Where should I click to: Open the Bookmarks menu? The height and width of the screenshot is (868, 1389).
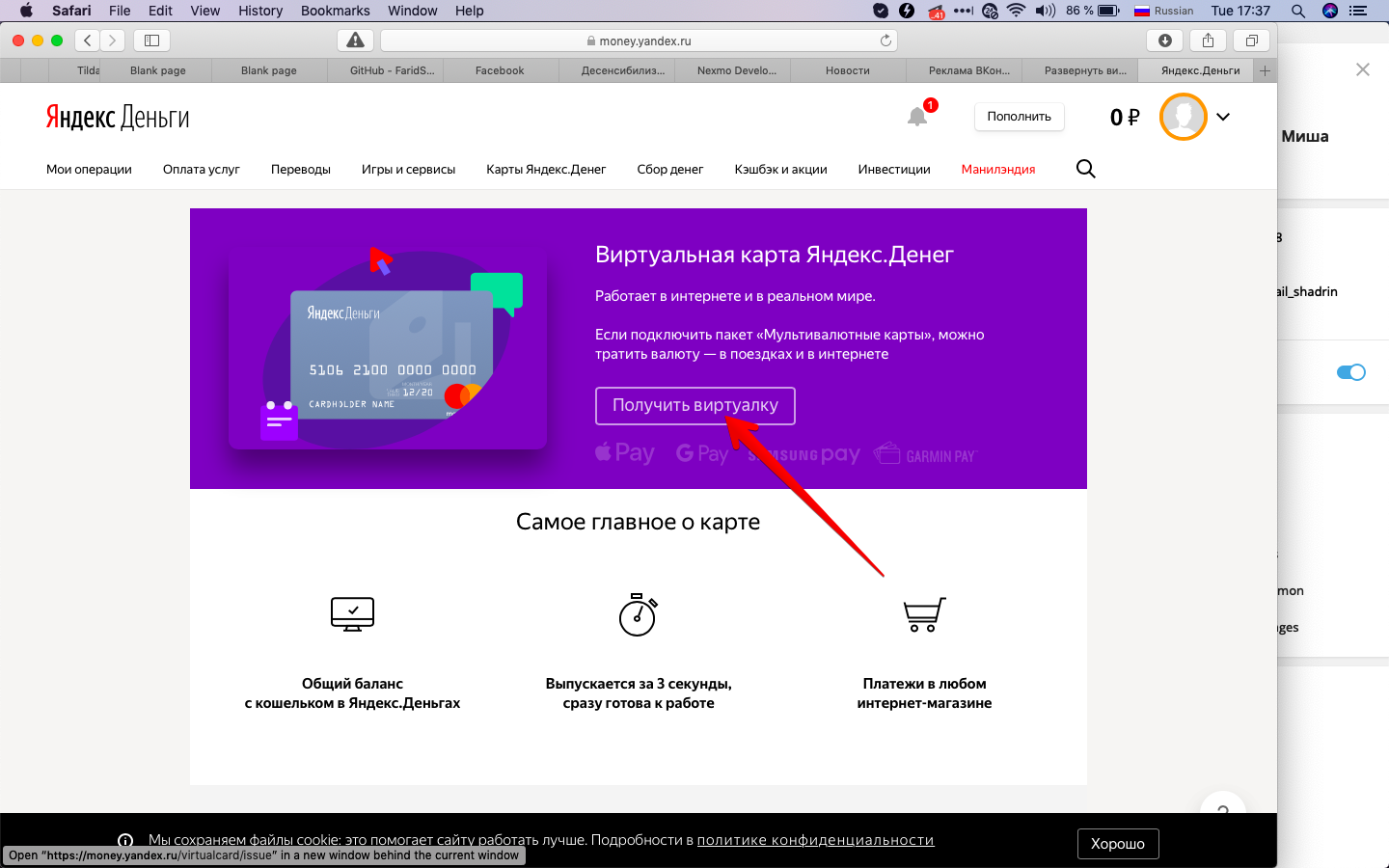(335, 11)
